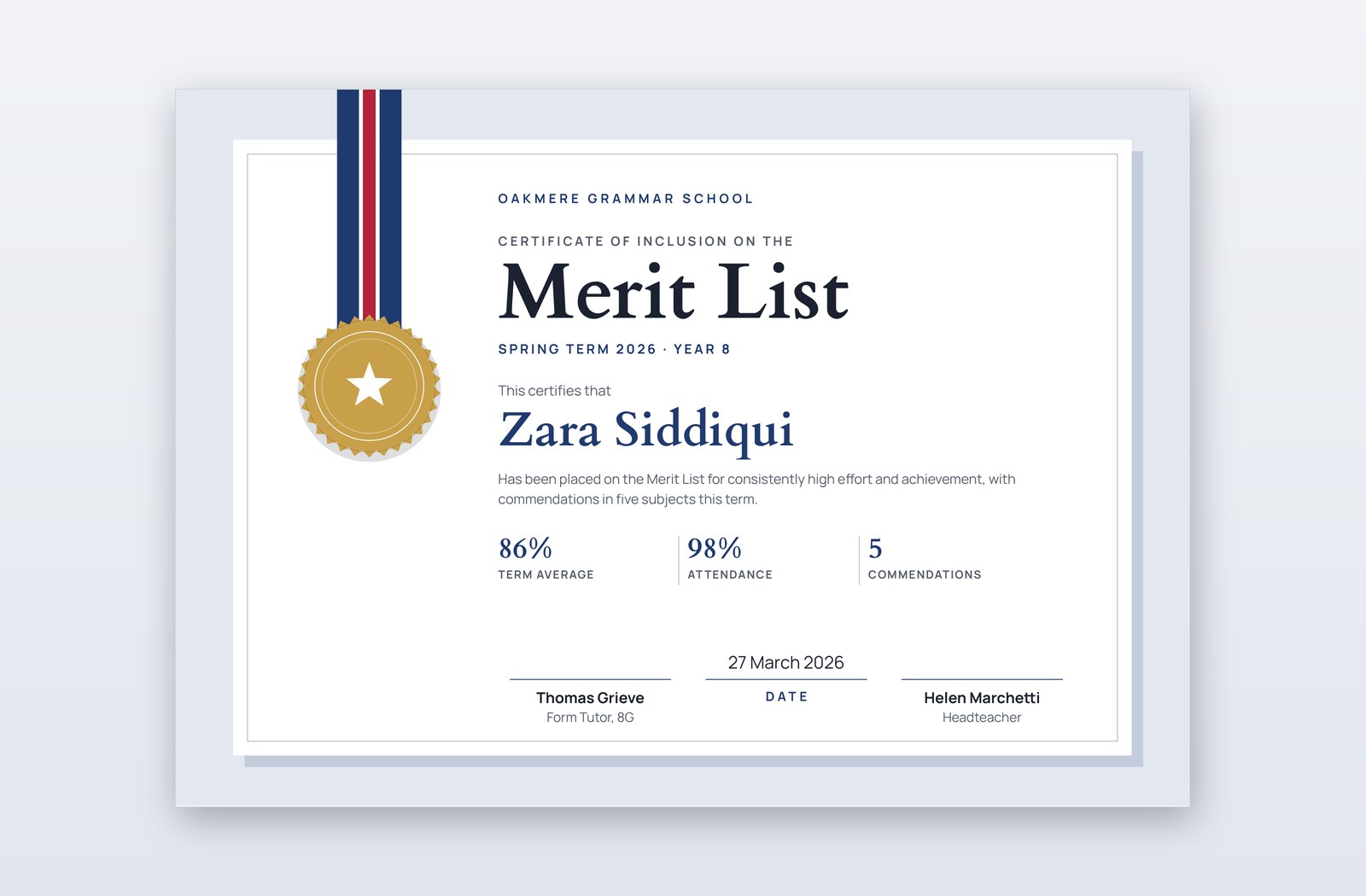Viewport: 1366px width, 896px height.
Task: Click the 'Merit List' title
Action: 674,292
